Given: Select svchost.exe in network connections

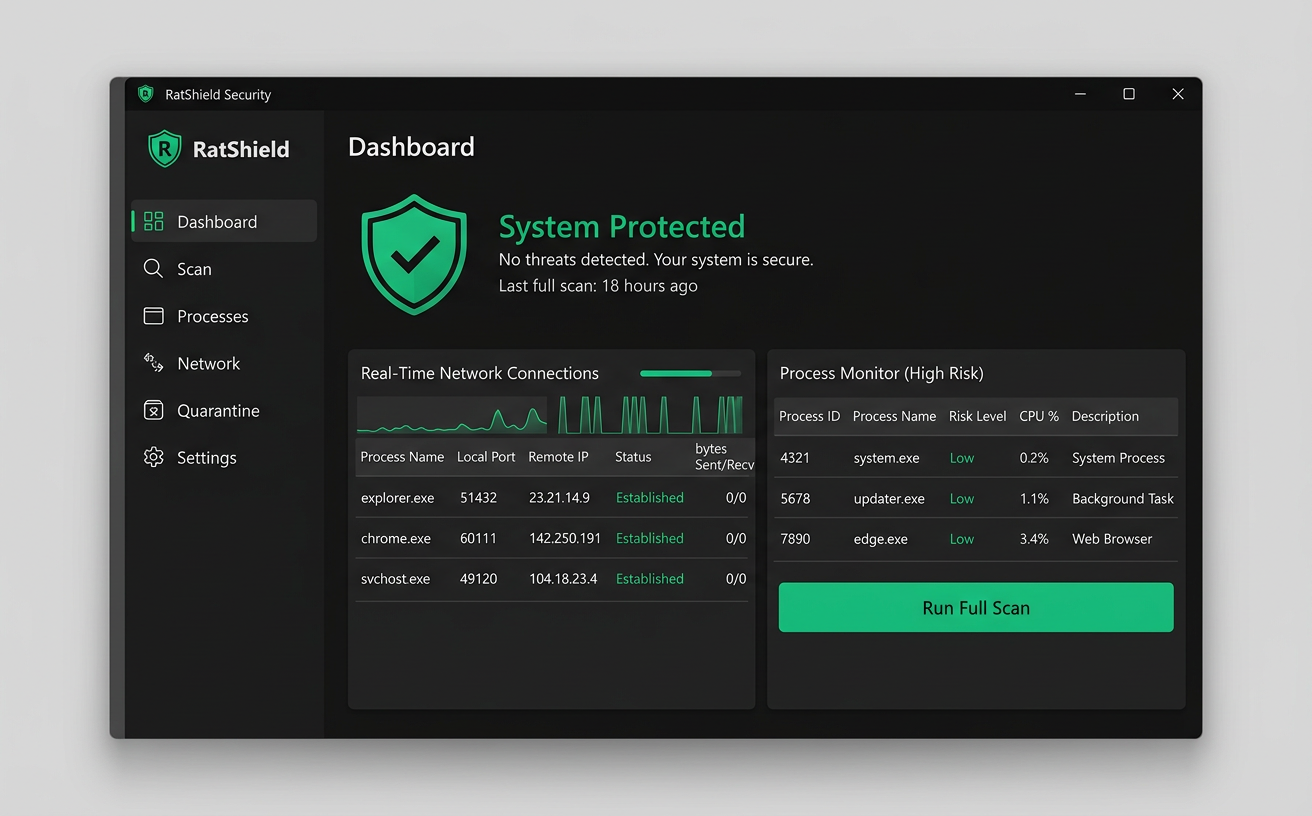Looking at the screenshot, I should click(553, 578).
